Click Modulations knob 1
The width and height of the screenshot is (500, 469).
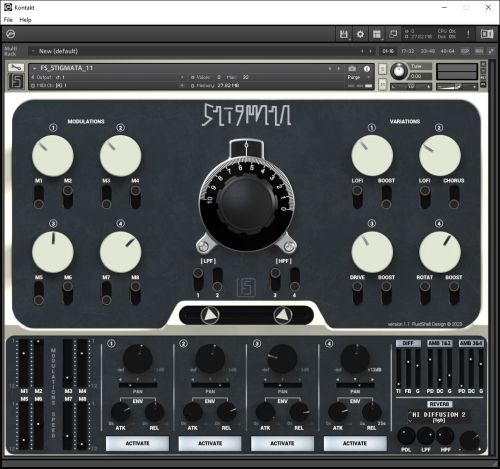tap(53, 156)
